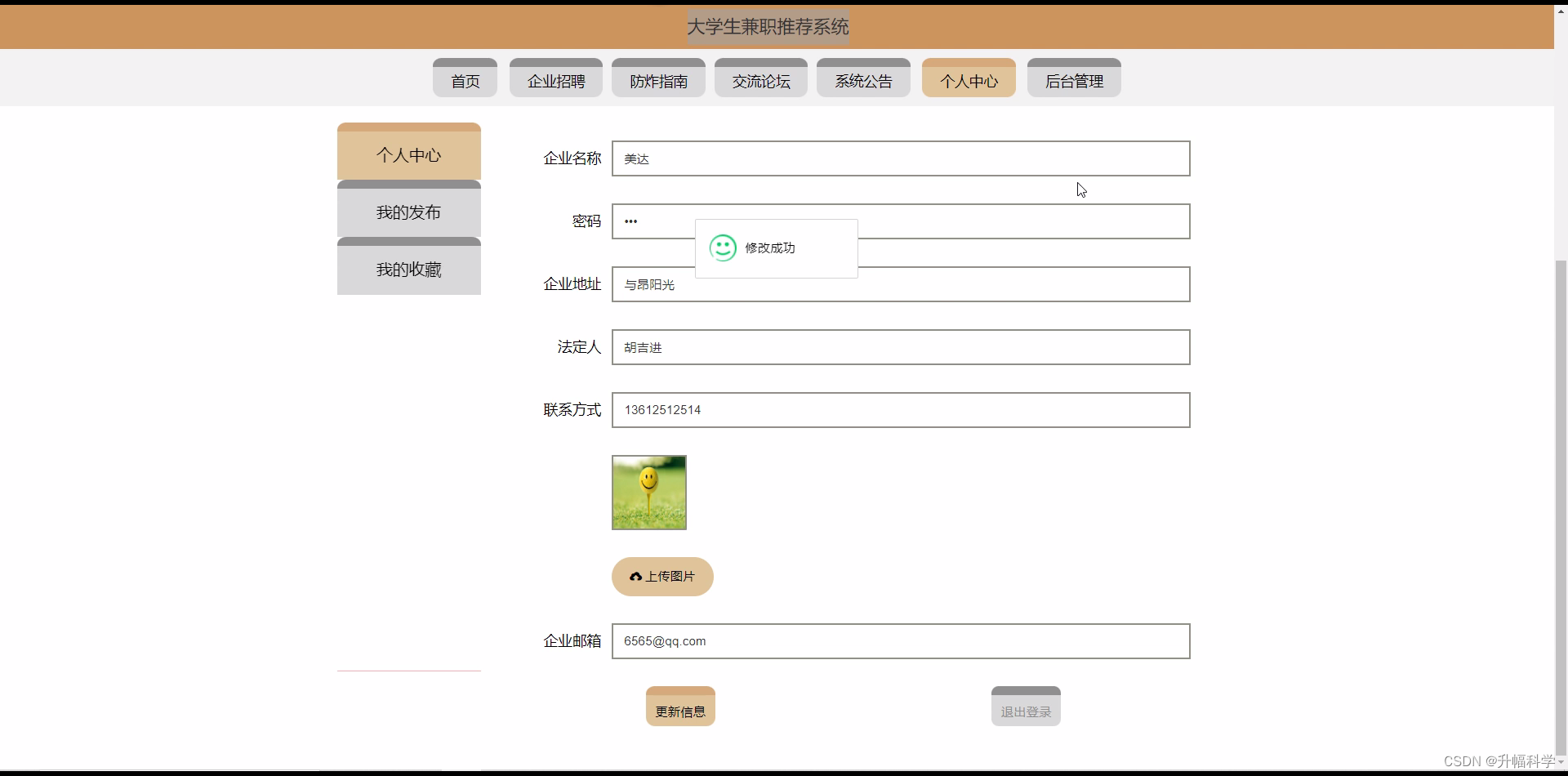Switch to the 企业招聘 tab
The width and height of the screenshot is (1568, 776).
click(x=556, y=80)
